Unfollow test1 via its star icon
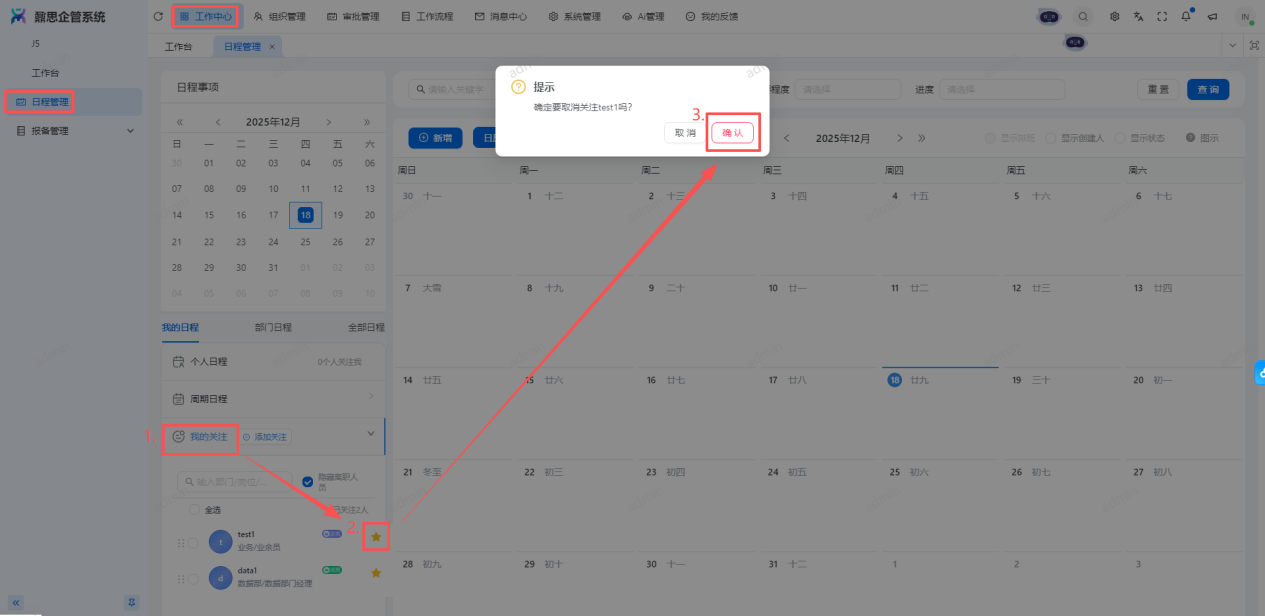The image size is (1265, 616). click(x=376, y=537)
